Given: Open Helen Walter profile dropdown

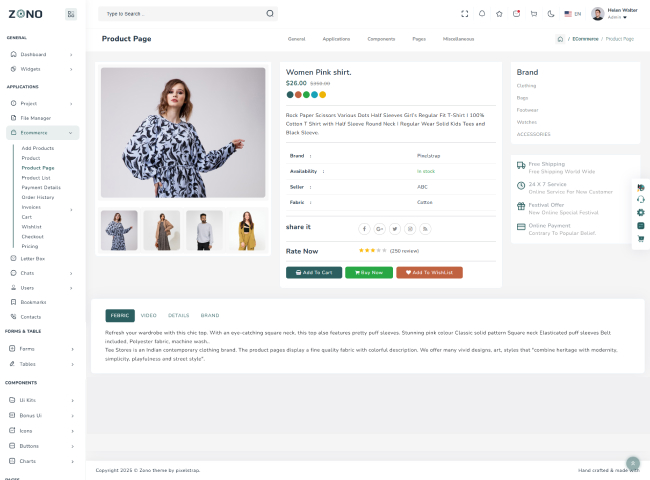Looking at the screenshot, I should pyautogui.click(x=614, y=14).
